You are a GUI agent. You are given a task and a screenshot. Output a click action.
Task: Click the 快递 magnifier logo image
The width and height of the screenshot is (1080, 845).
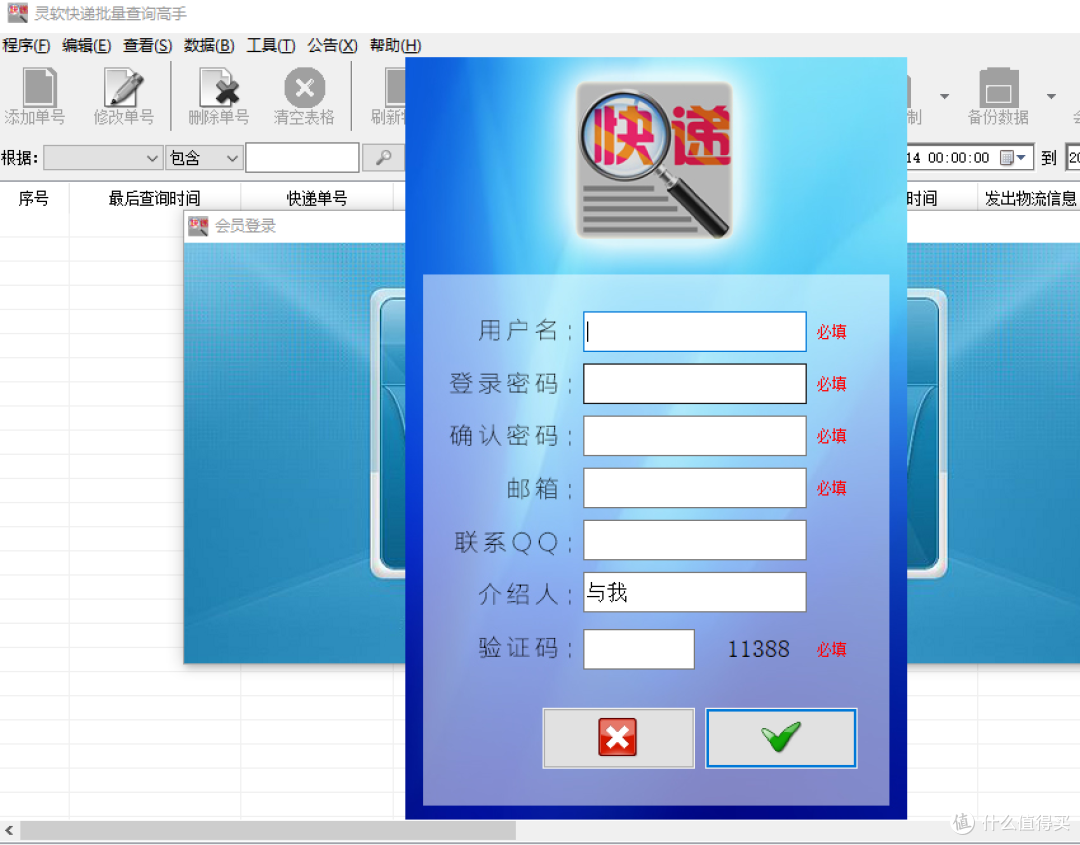coord(654,160)
